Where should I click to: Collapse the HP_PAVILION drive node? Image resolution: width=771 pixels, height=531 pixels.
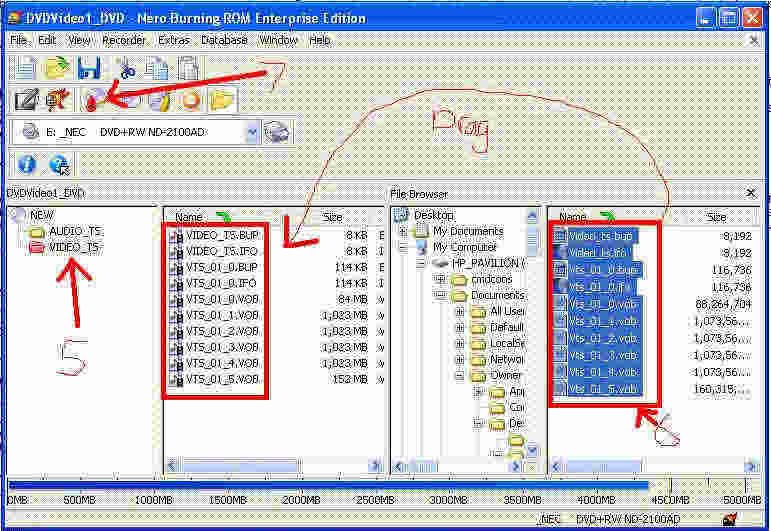421,263
